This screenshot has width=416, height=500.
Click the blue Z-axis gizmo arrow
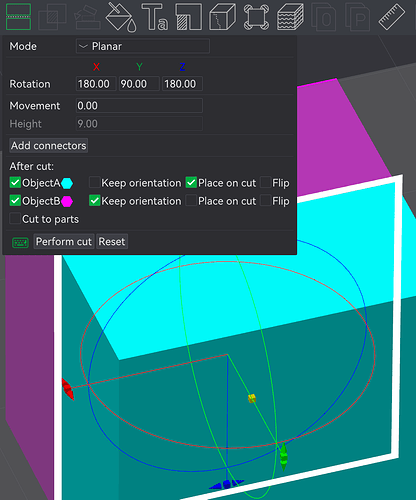pos(227,484)
